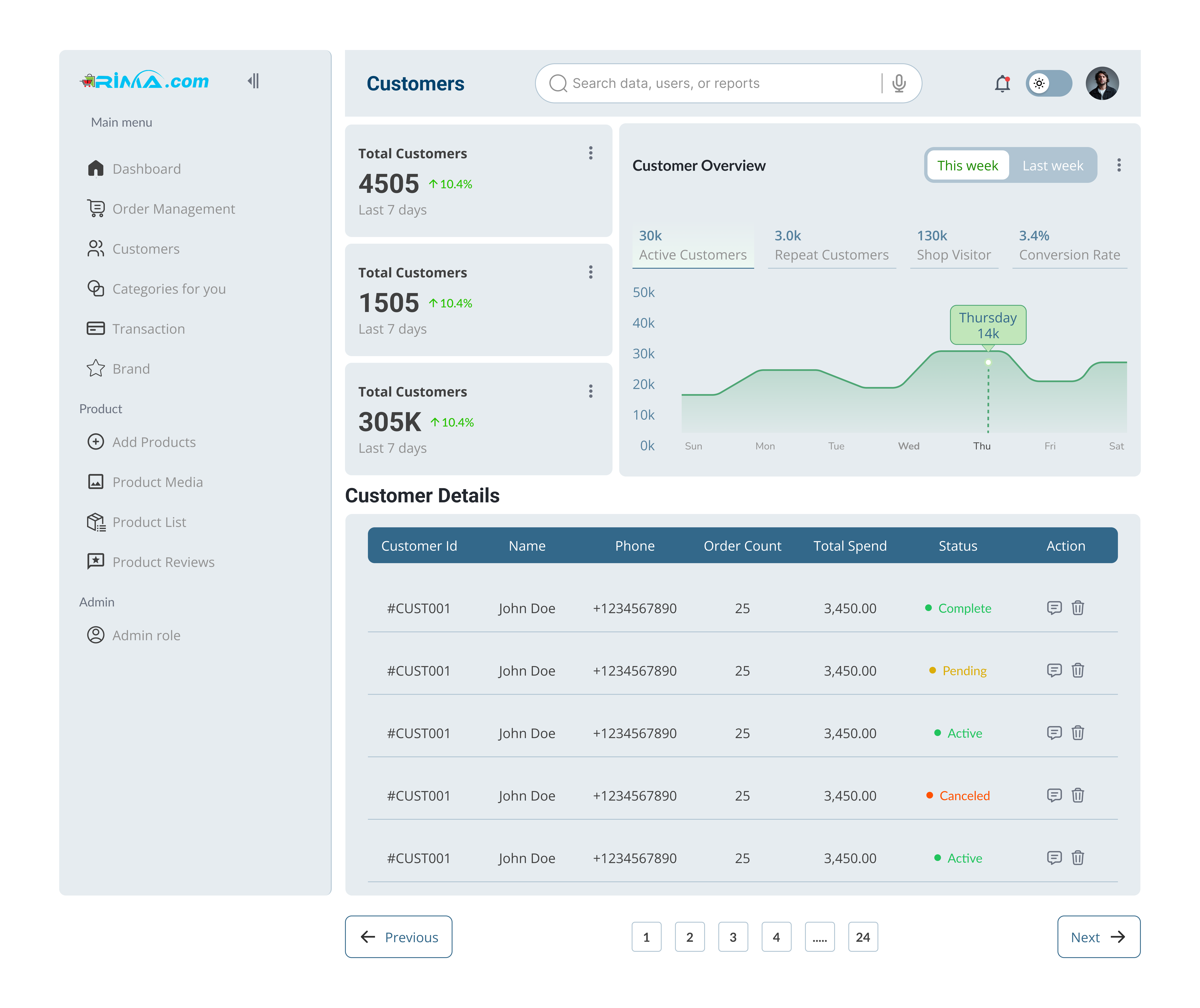Click the Transaction card icon
The width and height of the screenshot is (1200, 1008).
point(95,329)
